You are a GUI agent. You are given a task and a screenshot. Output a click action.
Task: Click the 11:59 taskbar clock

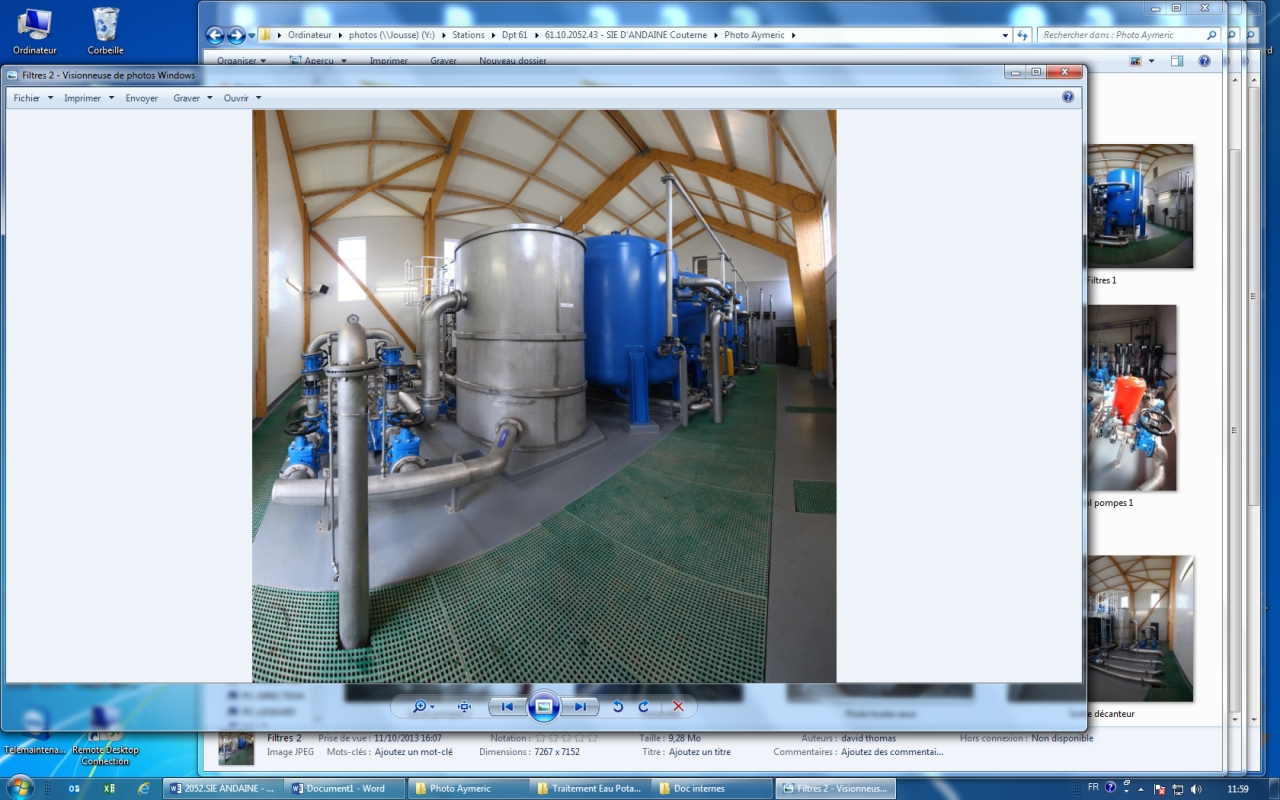coord(1237,788)
